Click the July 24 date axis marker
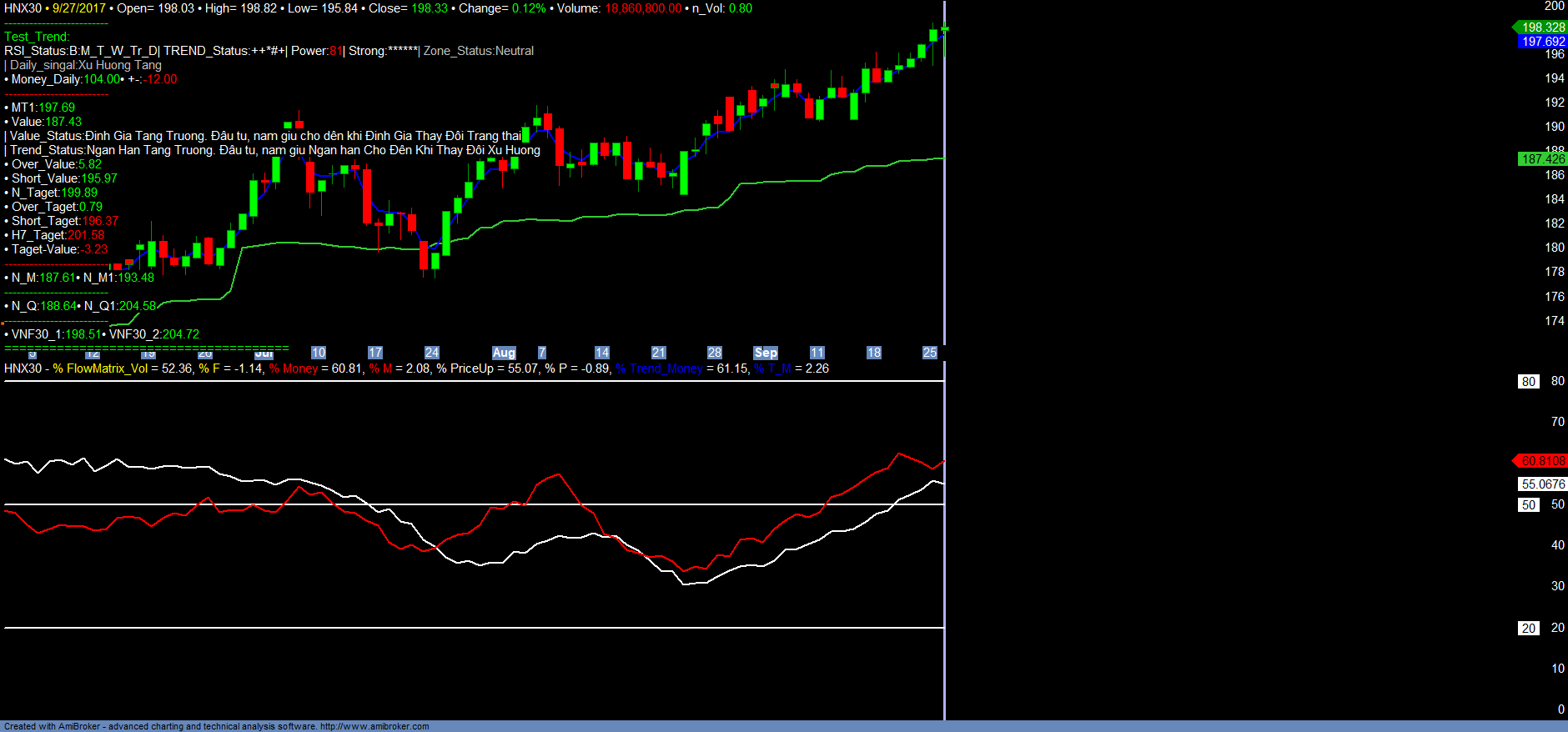This screenshot has width=1568, height=732. coord(431,353)
